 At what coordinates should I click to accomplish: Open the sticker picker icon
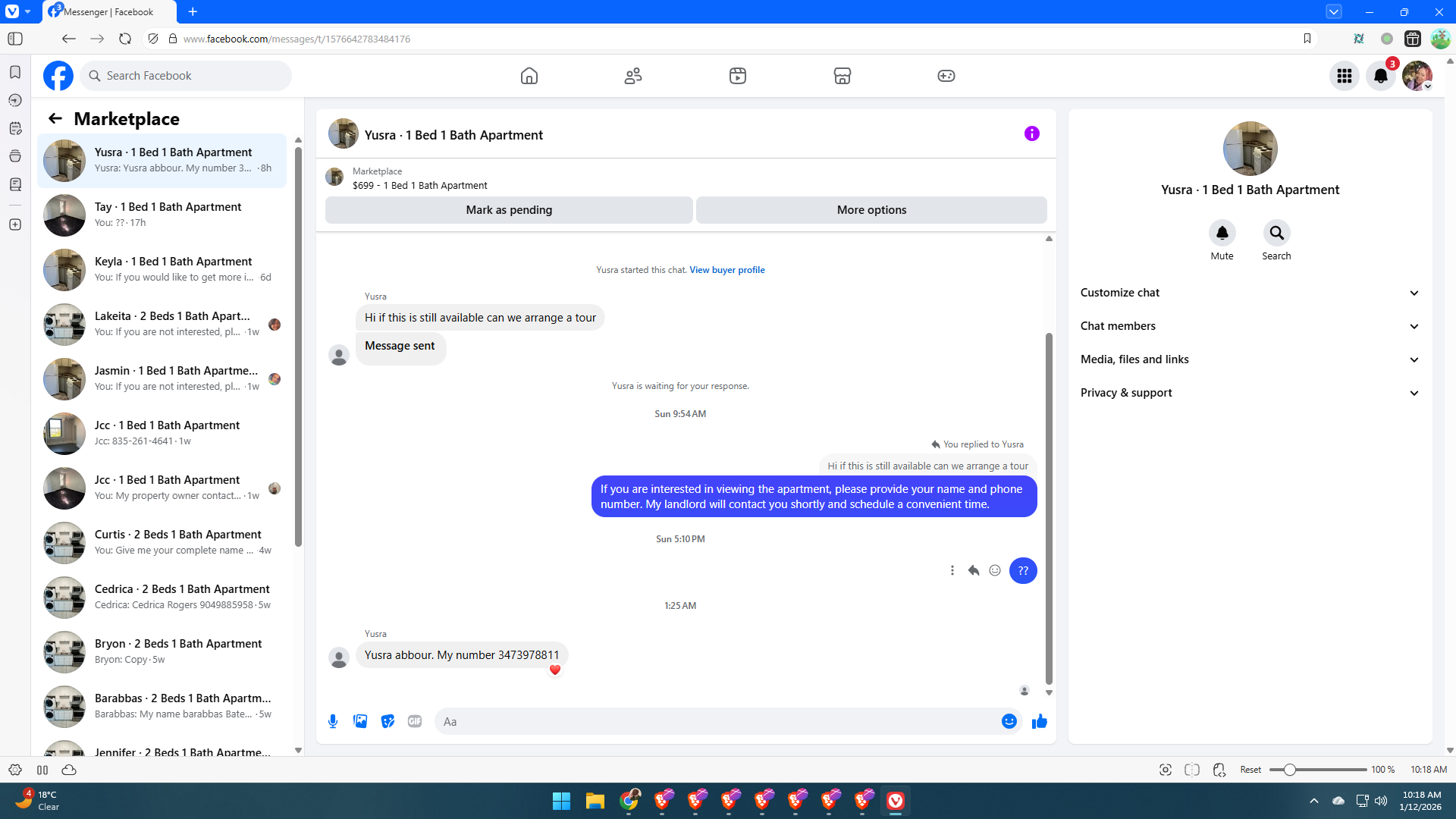(388, 721)
